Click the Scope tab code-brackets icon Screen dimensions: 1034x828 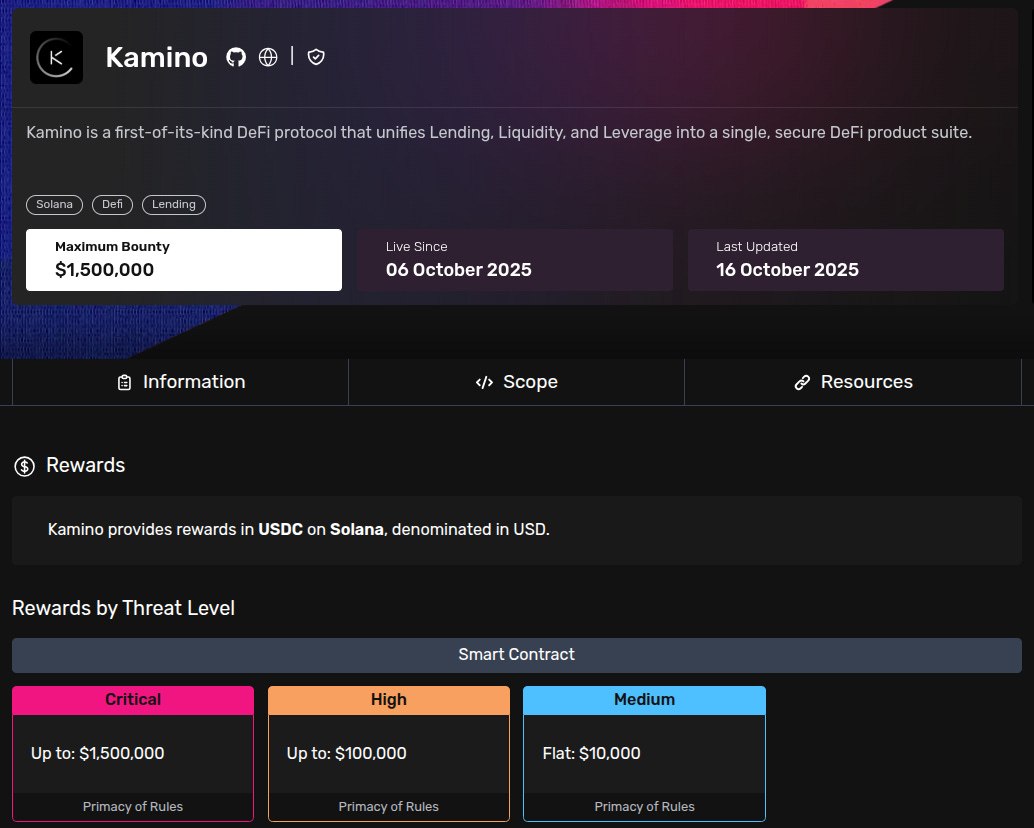(x=484, y=382)
